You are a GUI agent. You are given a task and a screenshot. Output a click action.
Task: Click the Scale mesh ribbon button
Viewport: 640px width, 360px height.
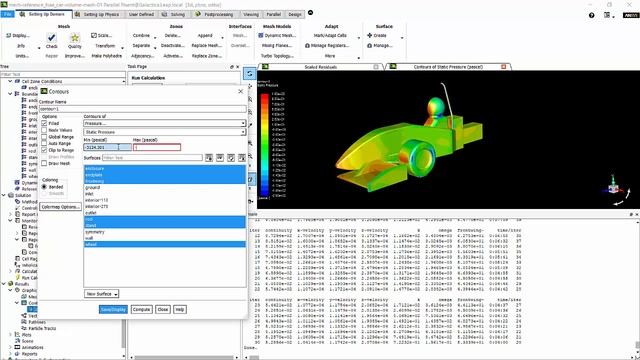(101, 36)
